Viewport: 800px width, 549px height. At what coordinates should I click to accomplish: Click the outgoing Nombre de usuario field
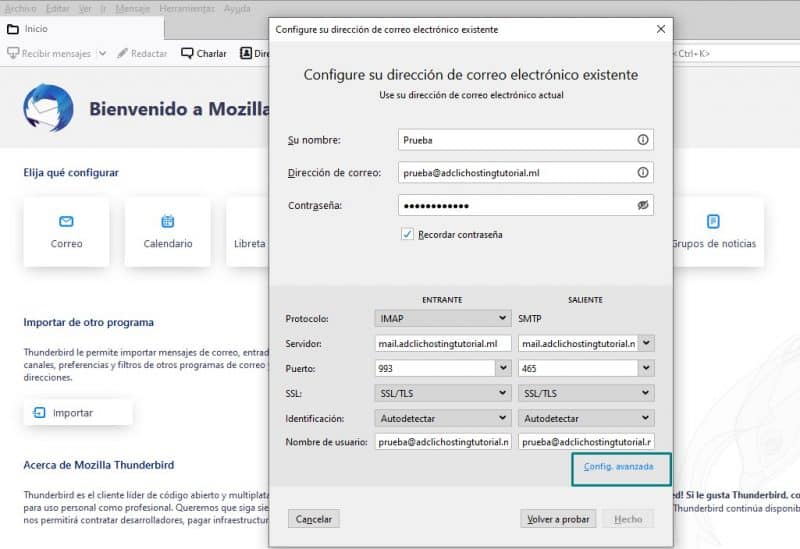coord(586,442)
